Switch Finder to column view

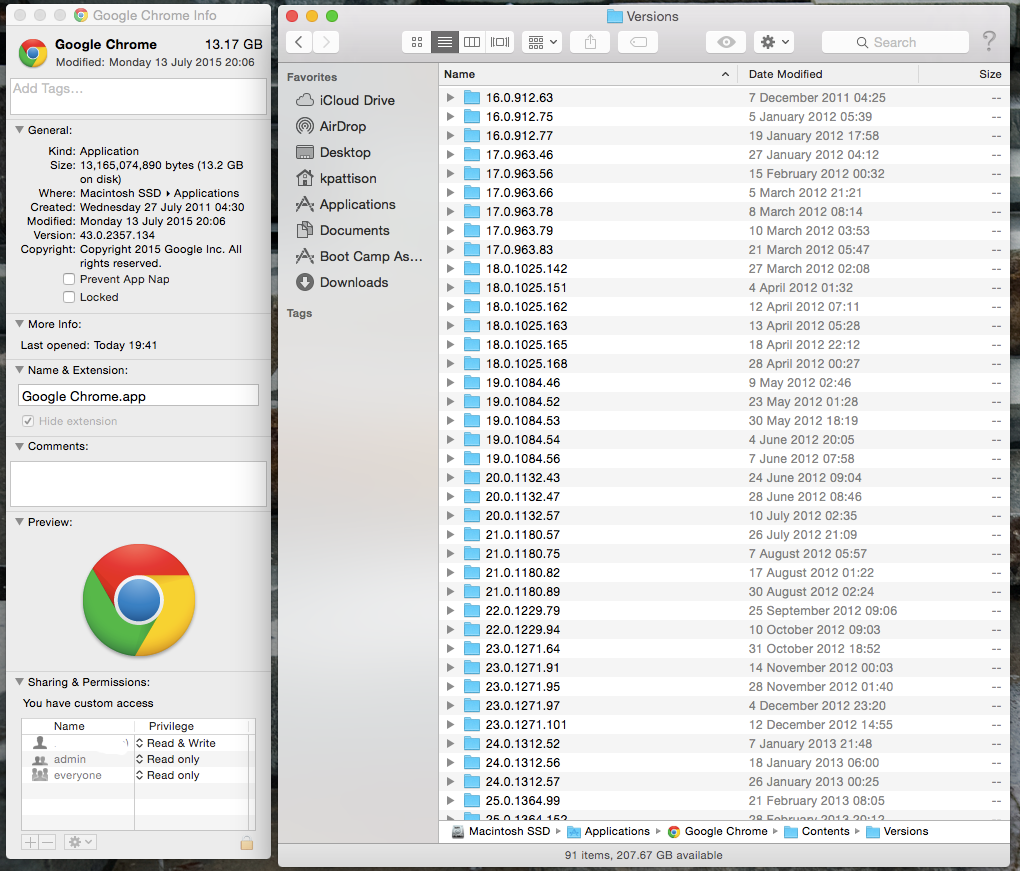tap(472, 42)
